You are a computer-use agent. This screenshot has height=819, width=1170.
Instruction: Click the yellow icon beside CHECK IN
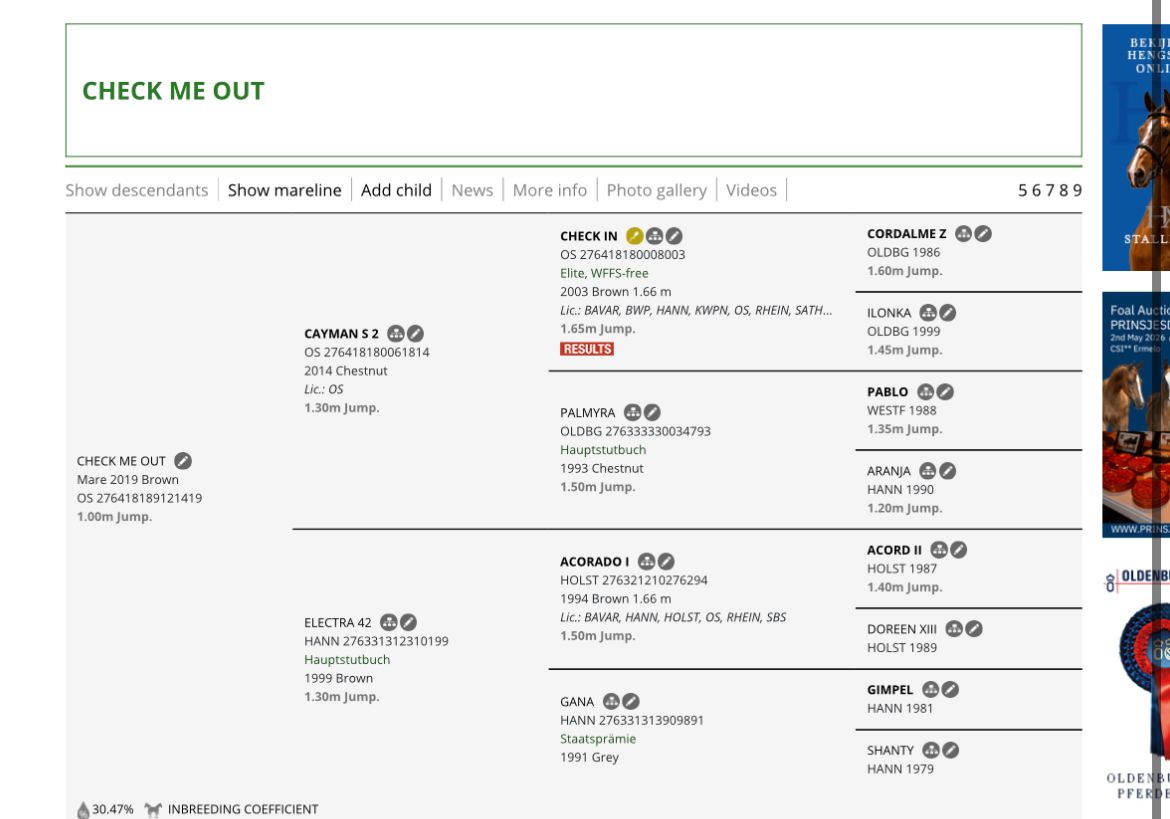pyautogui.click(x=634, y=236)
